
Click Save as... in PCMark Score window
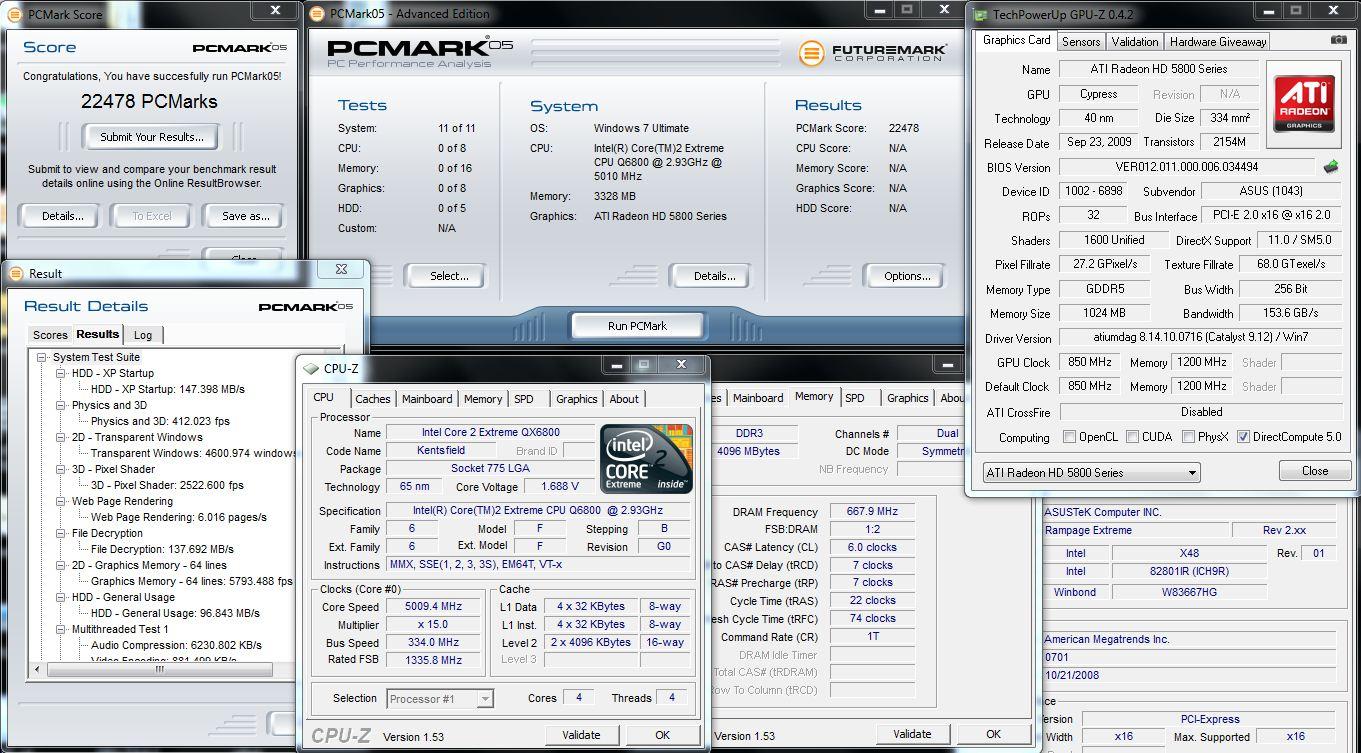[245, 216]
